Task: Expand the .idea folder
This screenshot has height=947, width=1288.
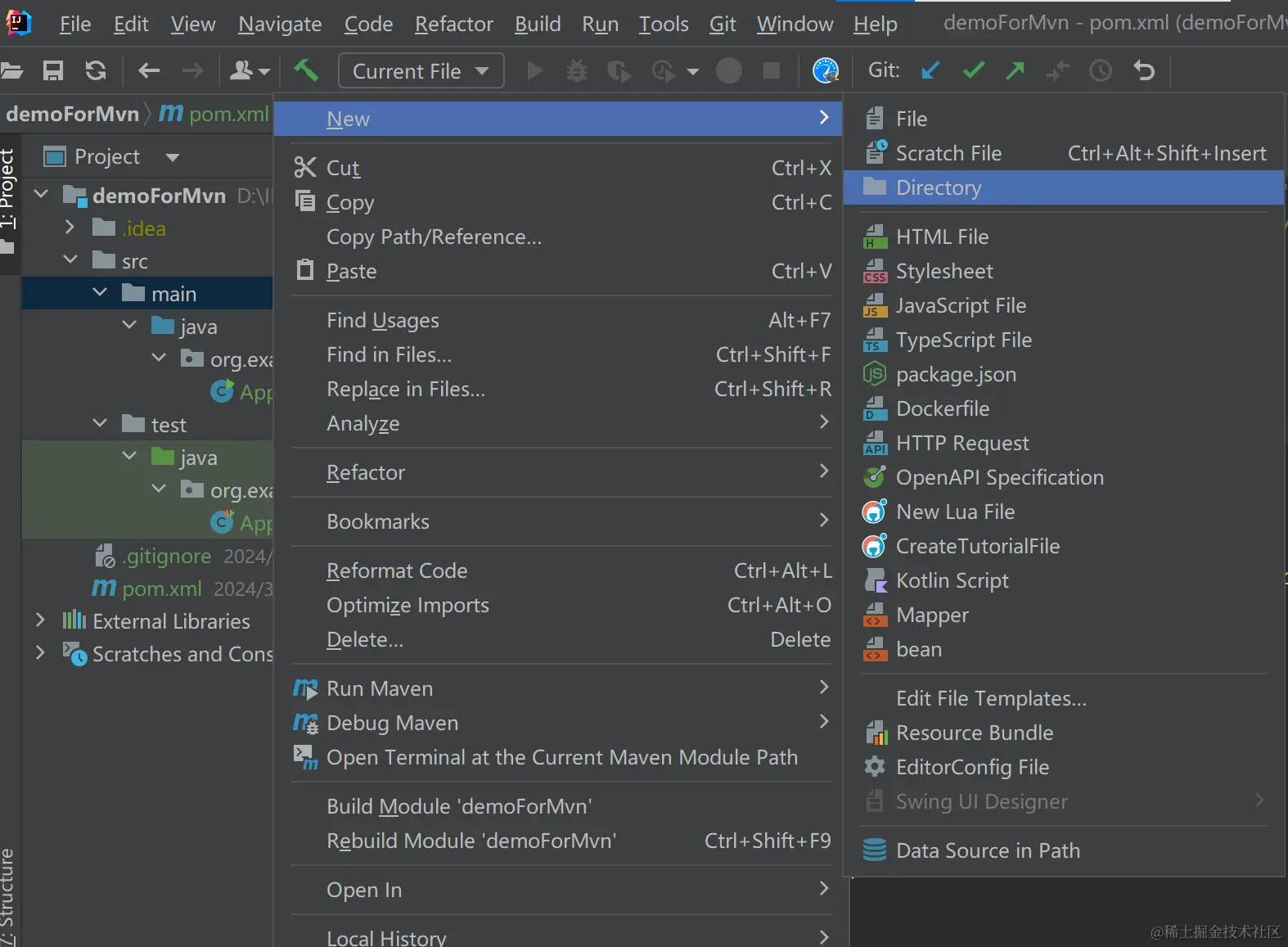Action: [x=70, y=228]
